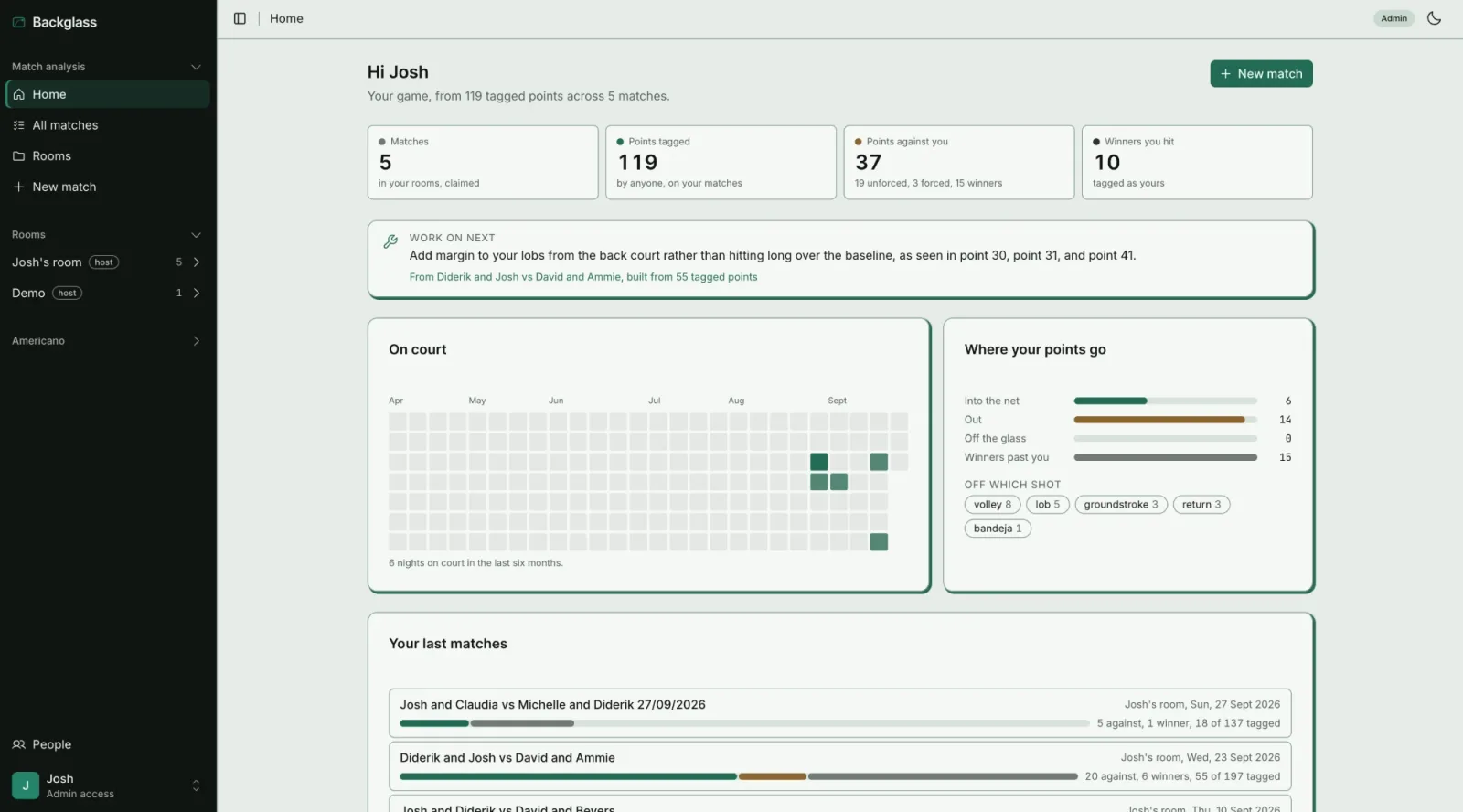Viewport: 1463px width, 812px height.
Task: Select the volley 8 chip
Action: point(992,505)
